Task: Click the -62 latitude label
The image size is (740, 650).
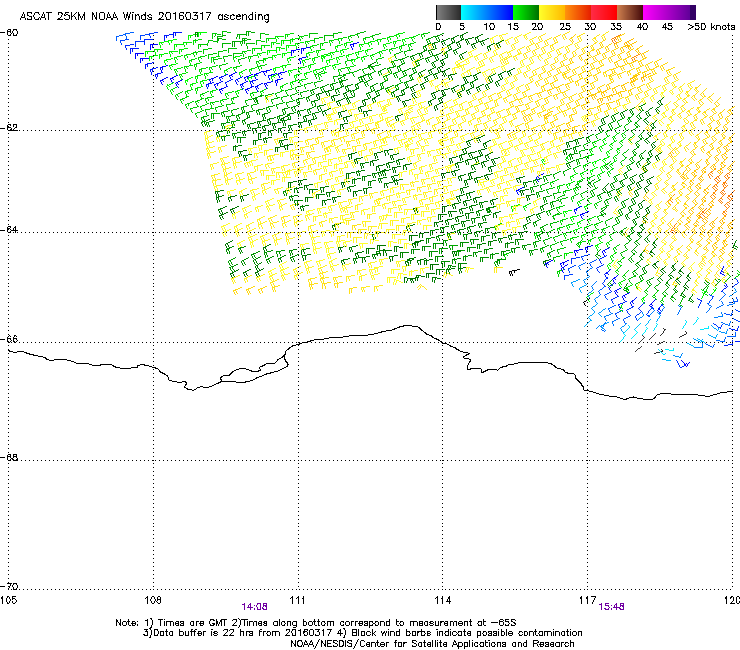Action: pos(9,128)
